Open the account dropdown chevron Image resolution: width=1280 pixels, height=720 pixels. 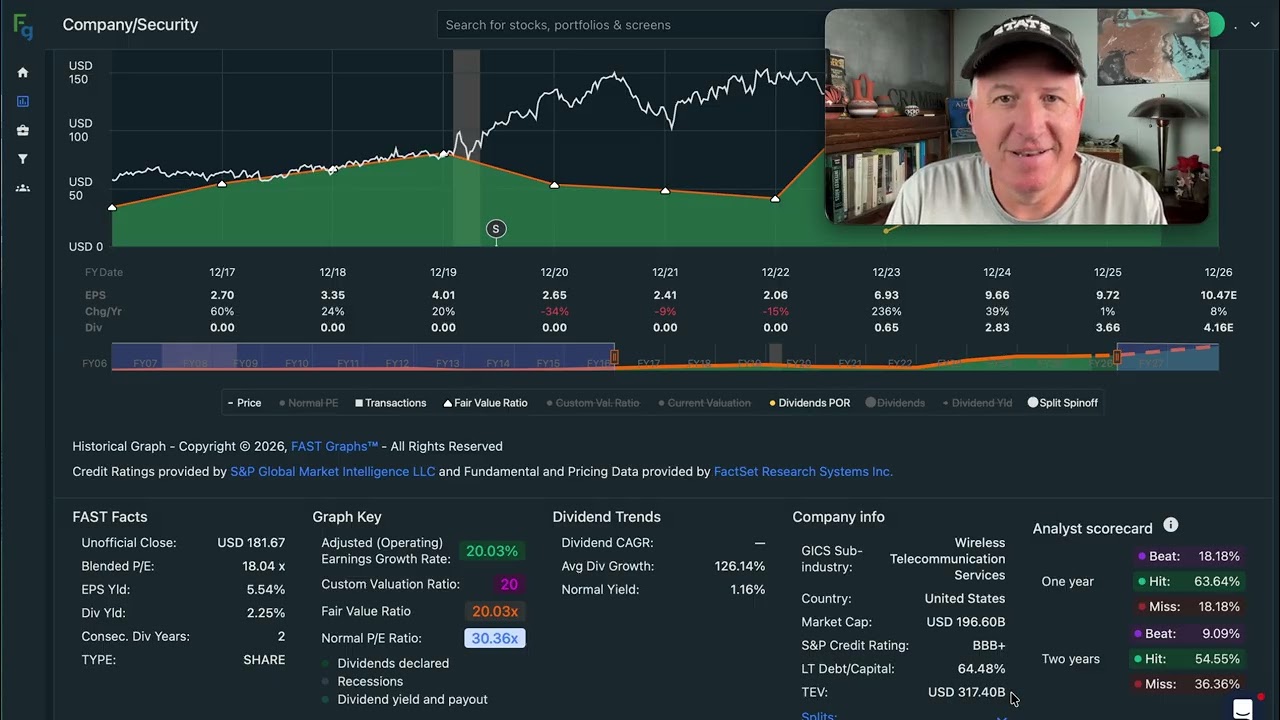(x=1255, y=25)
